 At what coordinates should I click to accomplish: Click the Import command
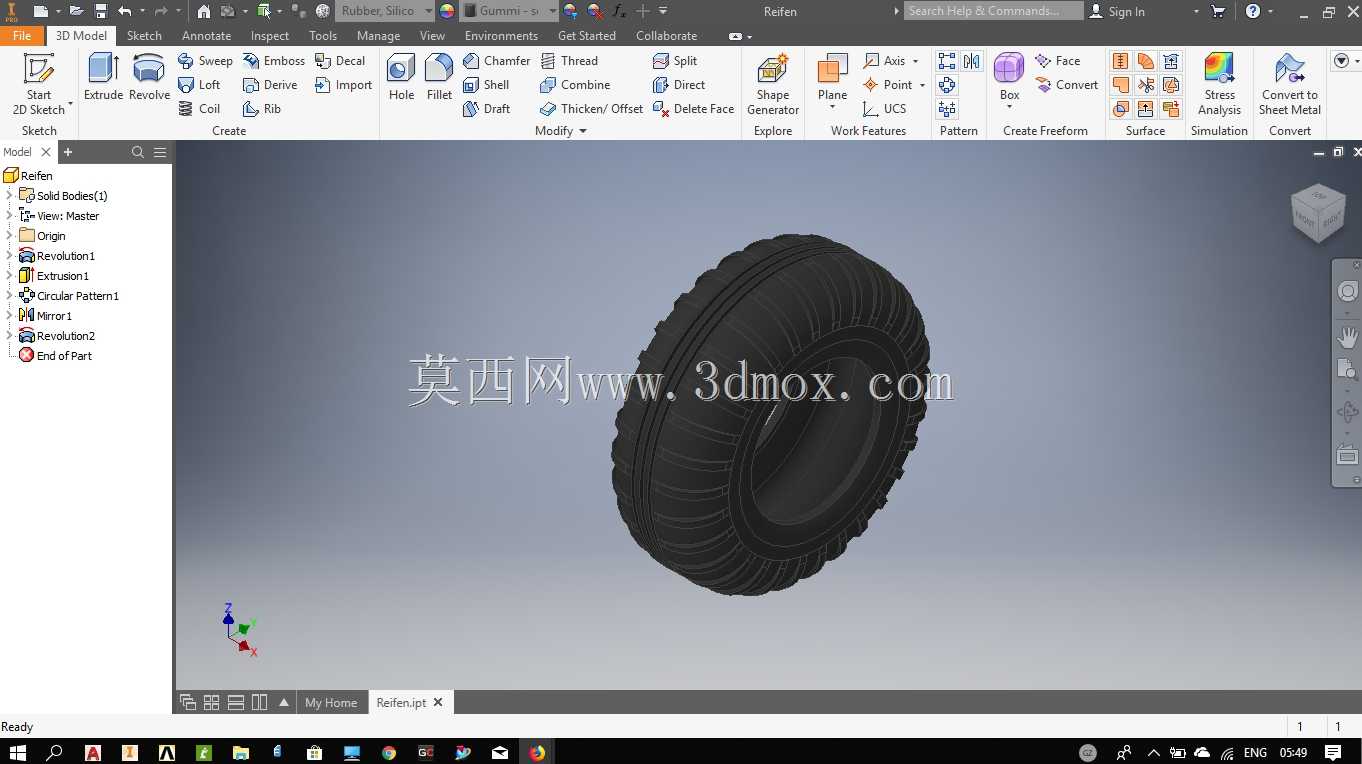(343, 85)
